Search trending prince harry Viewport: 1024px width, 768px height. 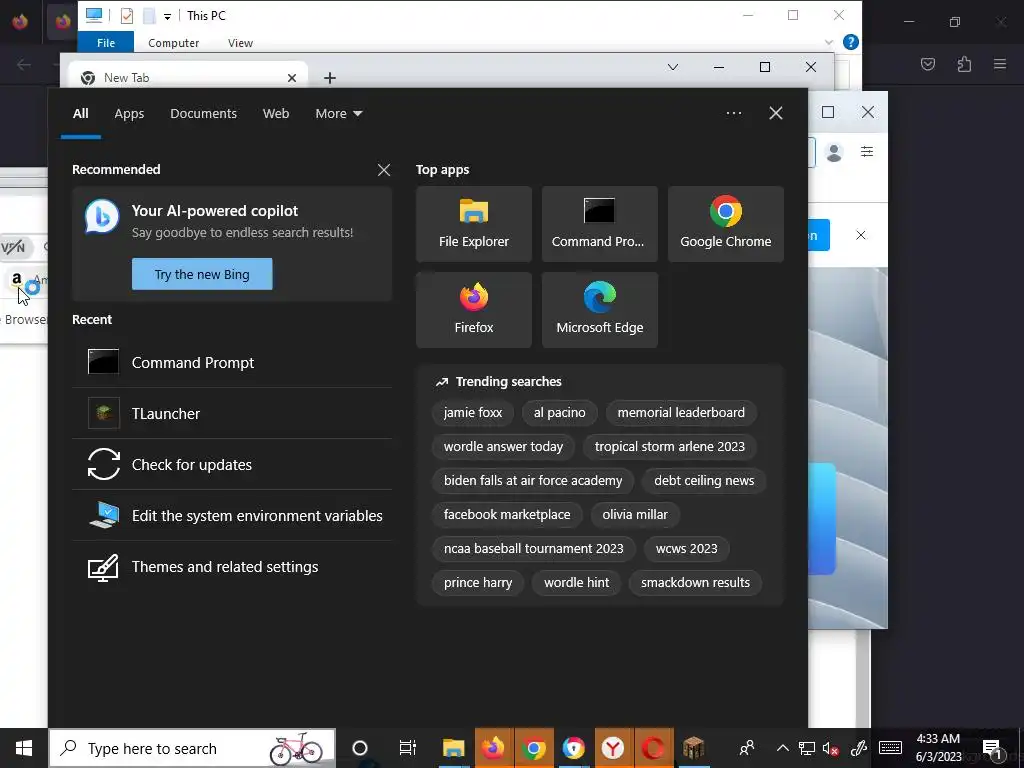point(478,583)
